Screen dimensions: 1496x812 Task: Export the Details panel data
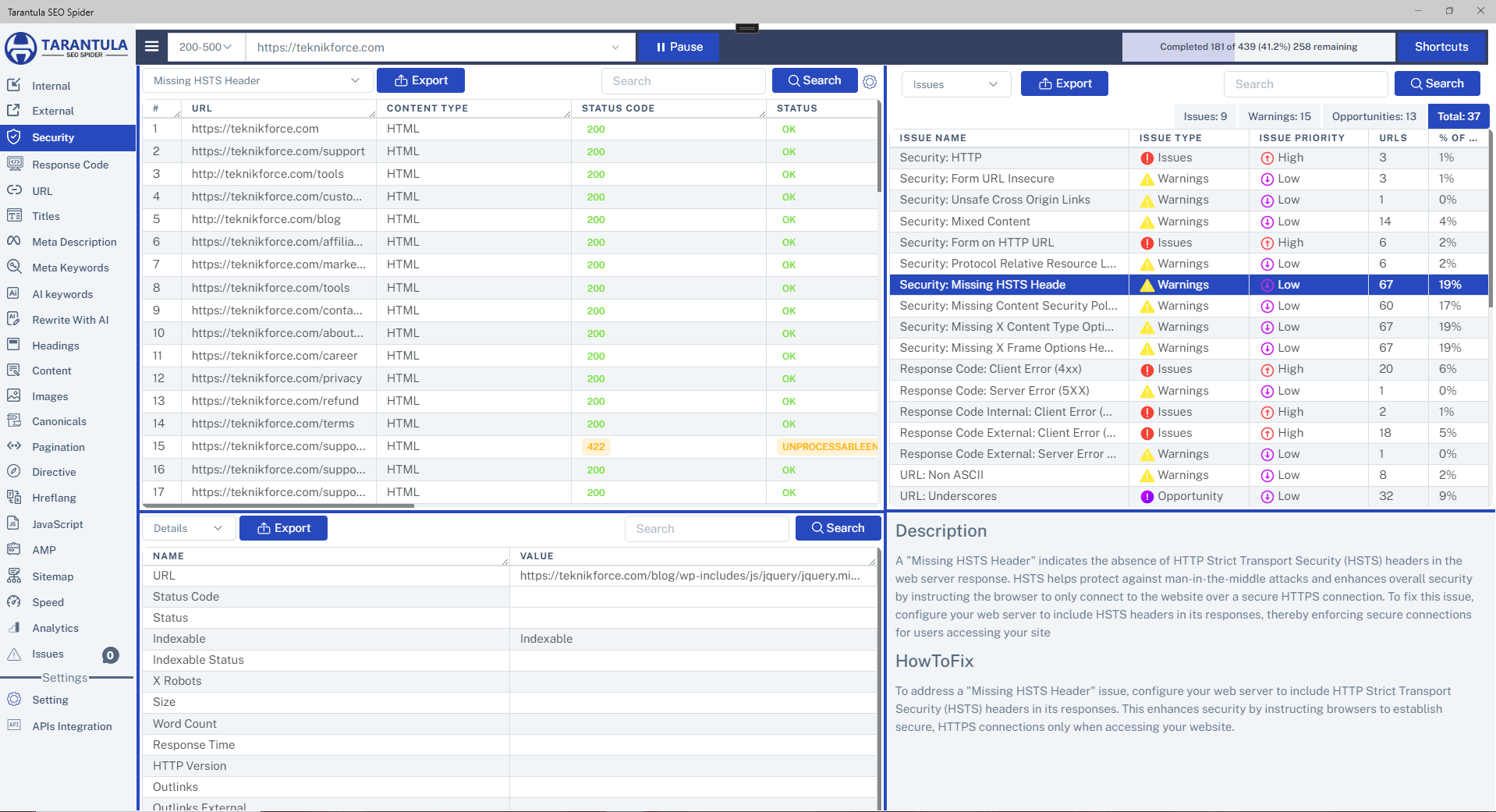pyautogui.click(x=283, y=528)
